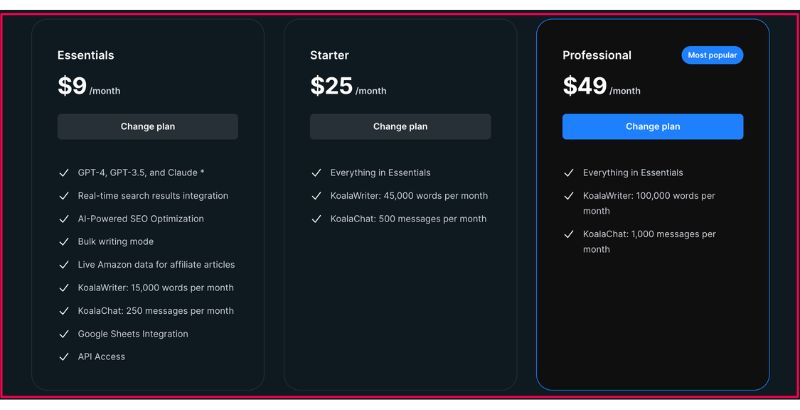The height and width of the screenshot is (410, 800).
Task: Click checkmark next to KoalaWriter 100,000 words
Action: (x=569, y=196)
